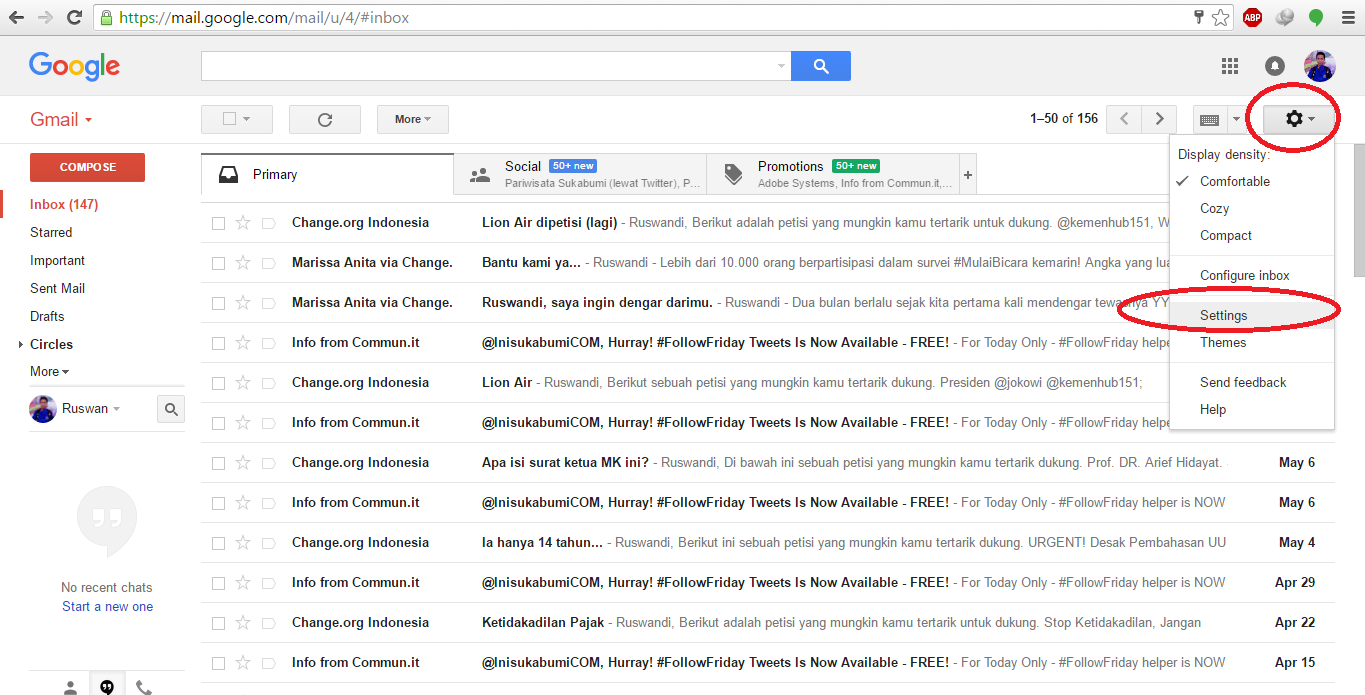
Task: Open the Hangouts conversations icon
Action: (107, 685)
